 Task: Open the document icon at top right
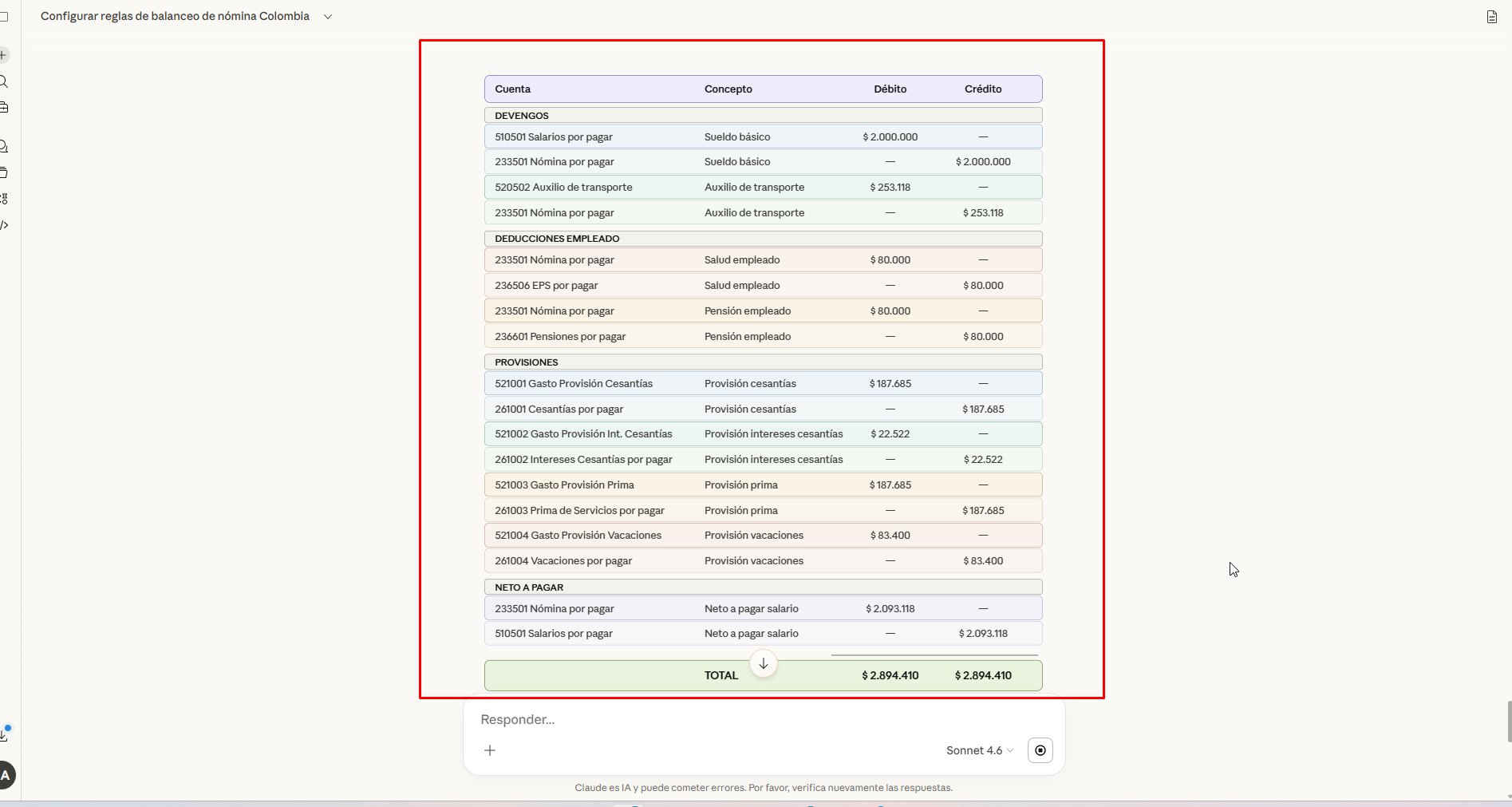click(1491, 17)
